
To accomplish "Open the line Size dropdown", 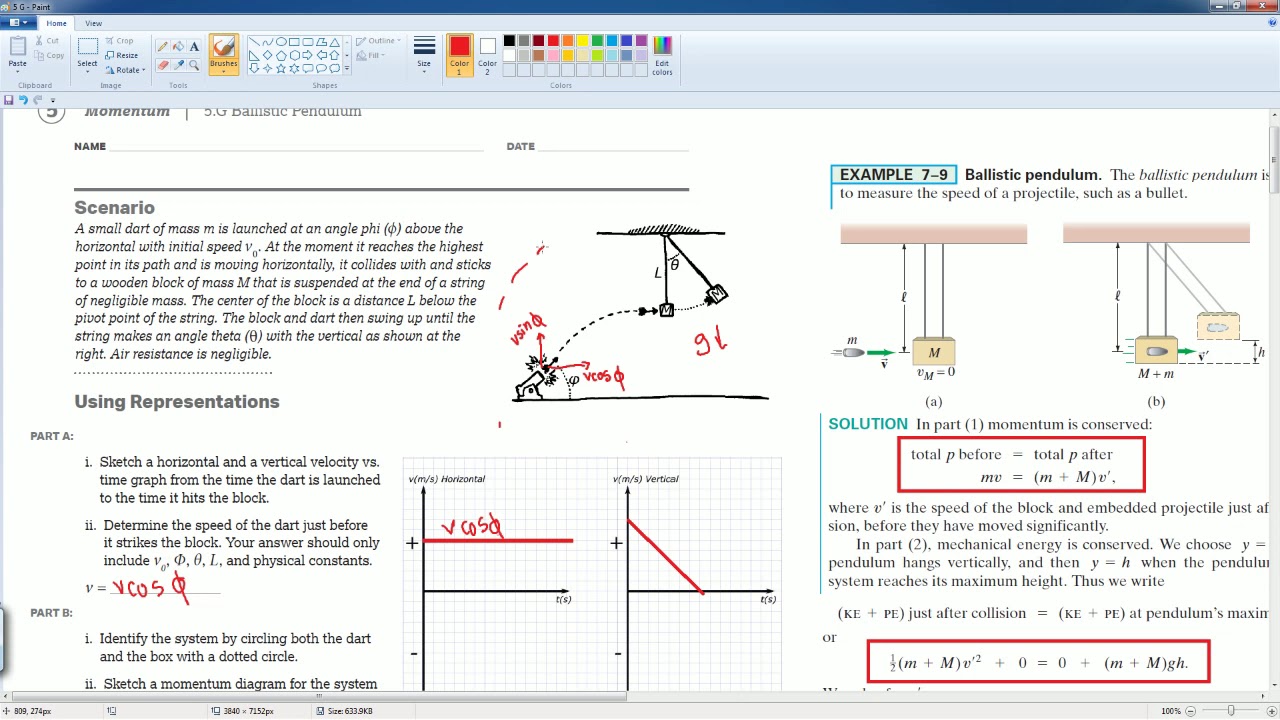I will click(x=424, y=56).
